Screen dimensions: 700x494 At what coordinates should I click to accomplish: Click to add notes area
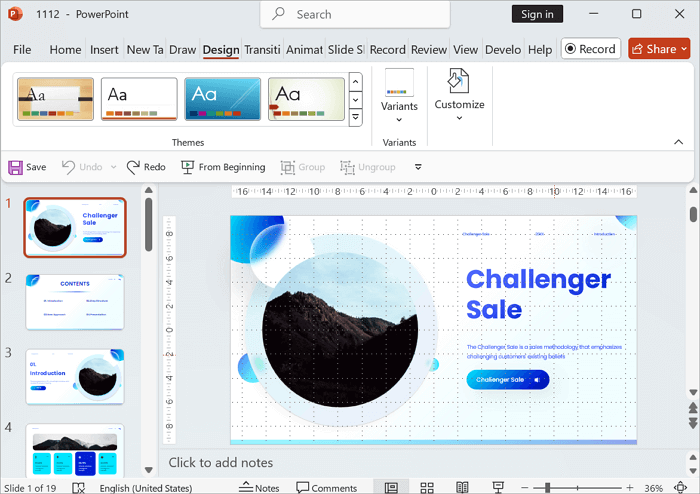click(x=221, y=462)
